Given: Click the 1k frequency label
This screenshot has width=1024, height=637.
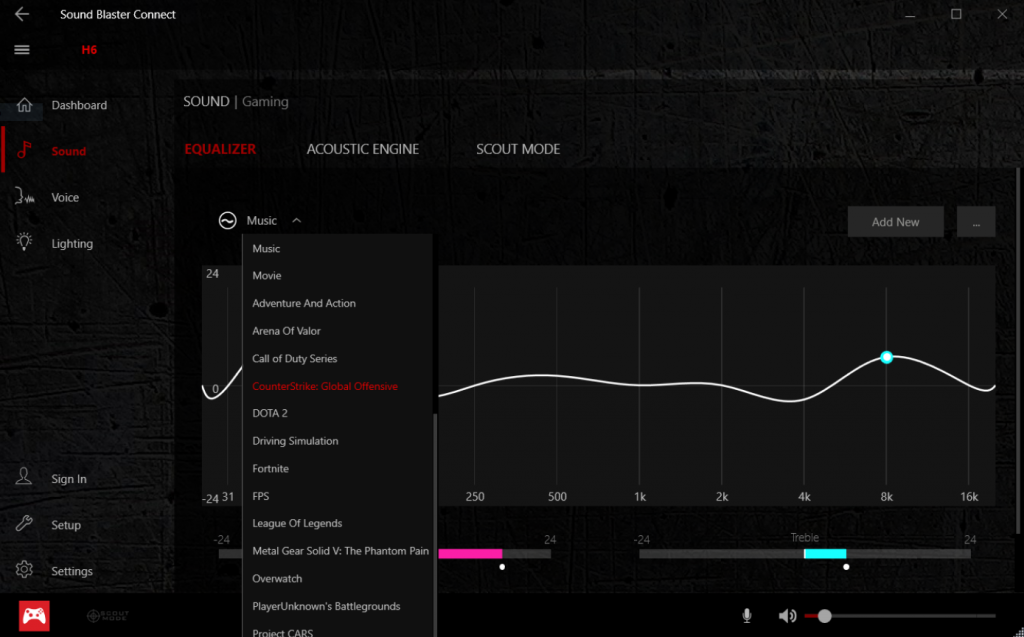Looking at the screenshot, I should point(639,497).
